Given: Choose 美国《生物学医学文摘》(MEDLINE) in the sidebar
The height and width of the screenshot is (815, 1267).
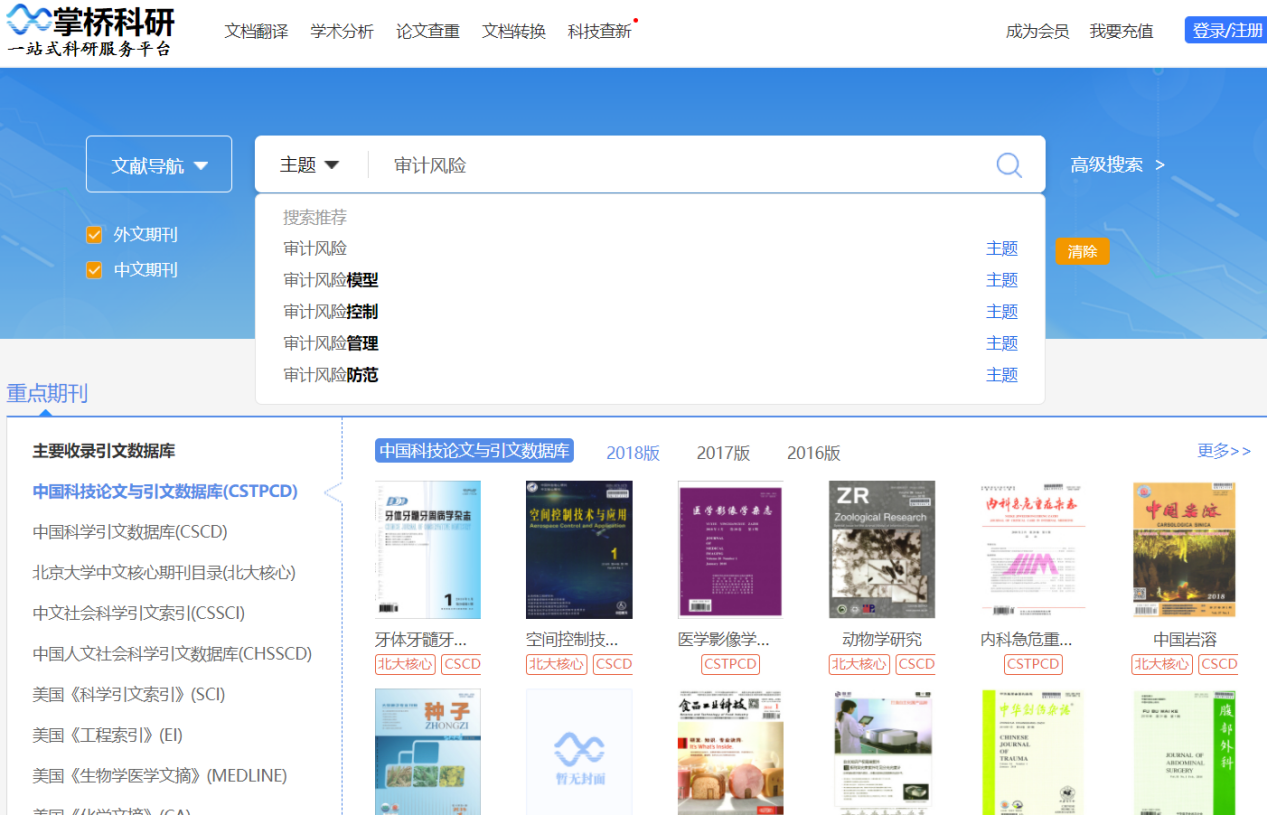Looking at the screenshot, I should tap(160, 776).
